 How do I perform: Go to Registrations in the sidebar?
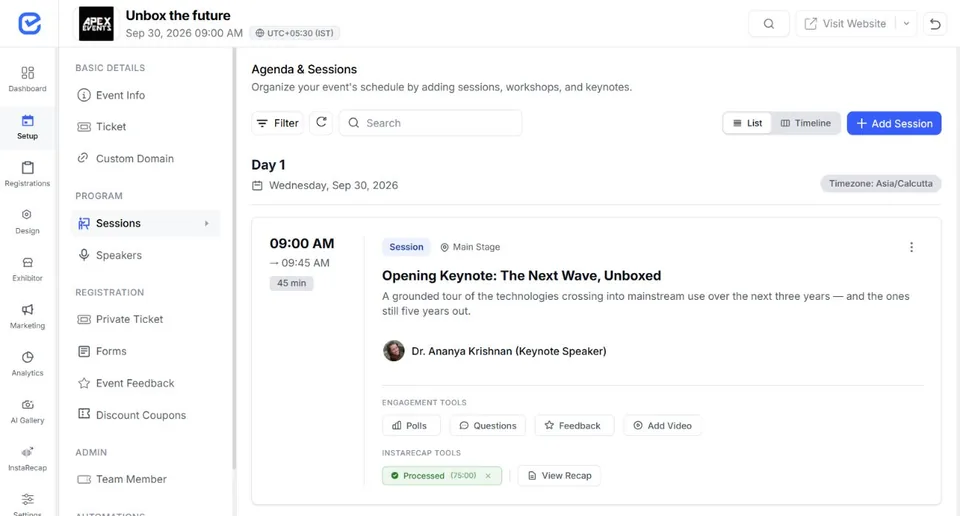28,174
